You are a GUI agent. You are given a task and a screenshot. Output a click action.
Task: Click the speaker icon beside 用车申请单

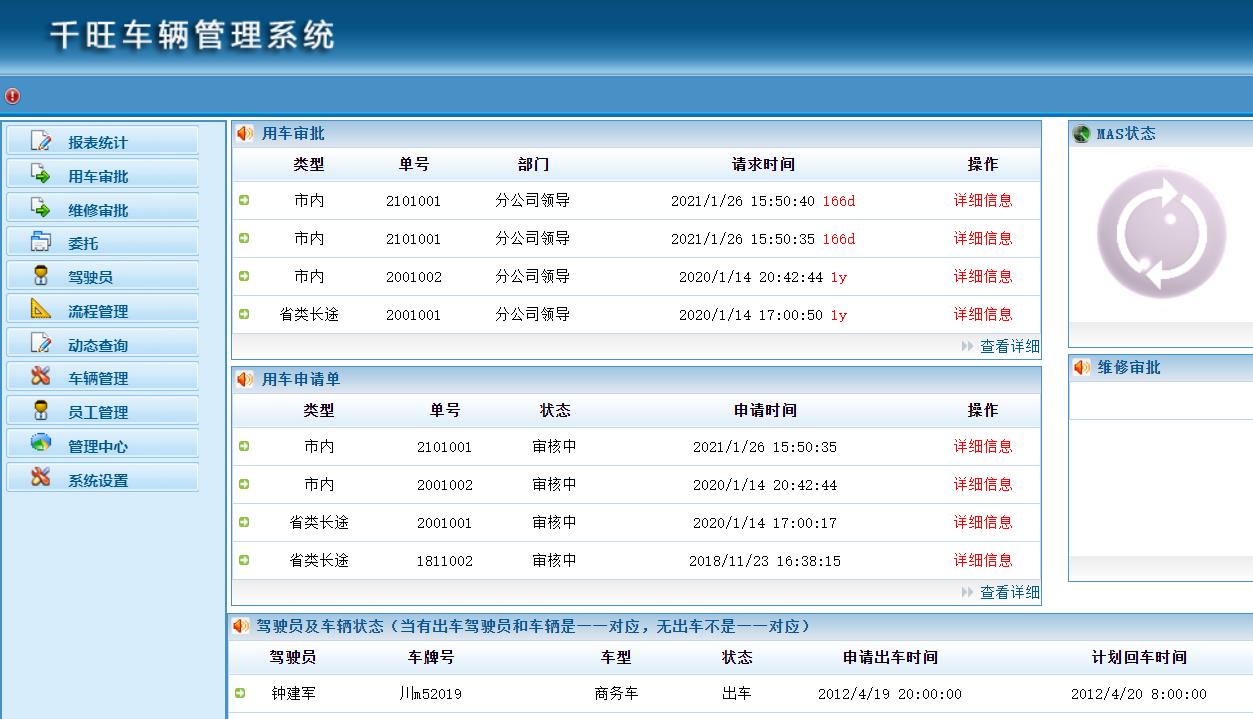245,380
